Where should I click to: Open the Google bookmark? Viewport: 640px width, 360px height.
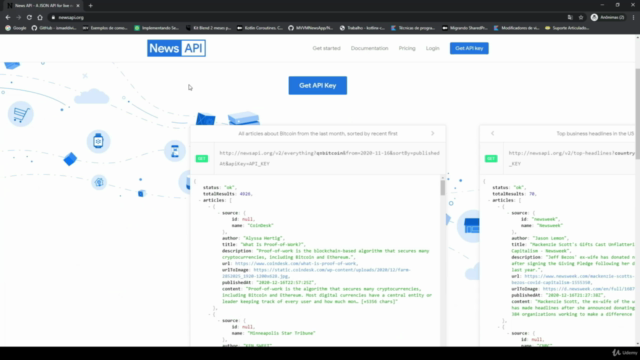tap(16, 28)
